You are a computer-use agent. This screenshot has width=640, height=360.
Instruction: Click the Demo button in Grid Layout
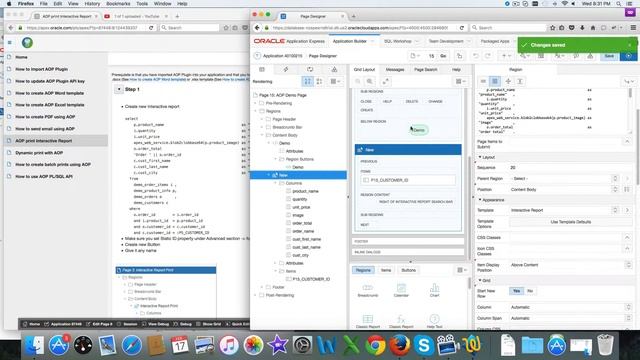[x=419, y=130]
